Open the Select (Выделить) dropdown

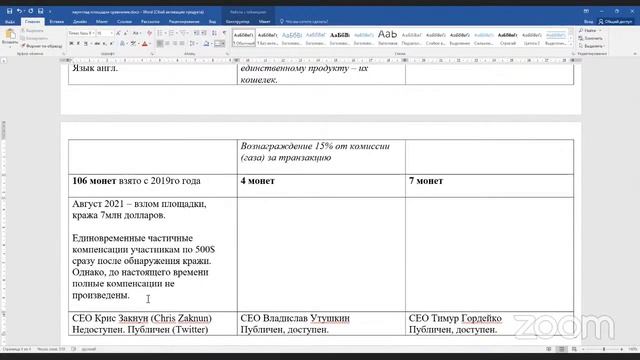(591, 46)
